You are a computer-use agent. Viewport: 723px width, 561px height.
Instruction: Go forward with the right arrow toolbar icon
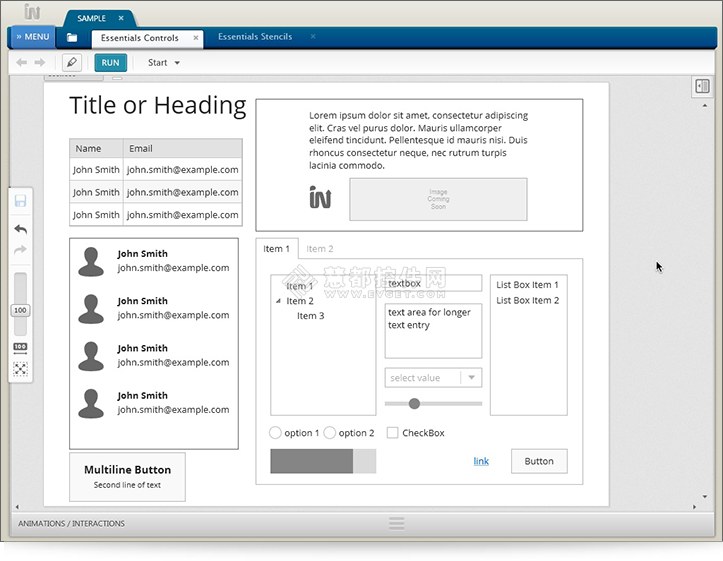click(x=40, y=62)
